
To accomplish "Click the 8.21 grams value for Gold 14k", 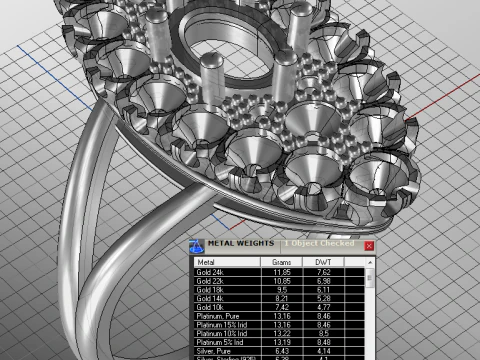I will click(x=282, y=298).
